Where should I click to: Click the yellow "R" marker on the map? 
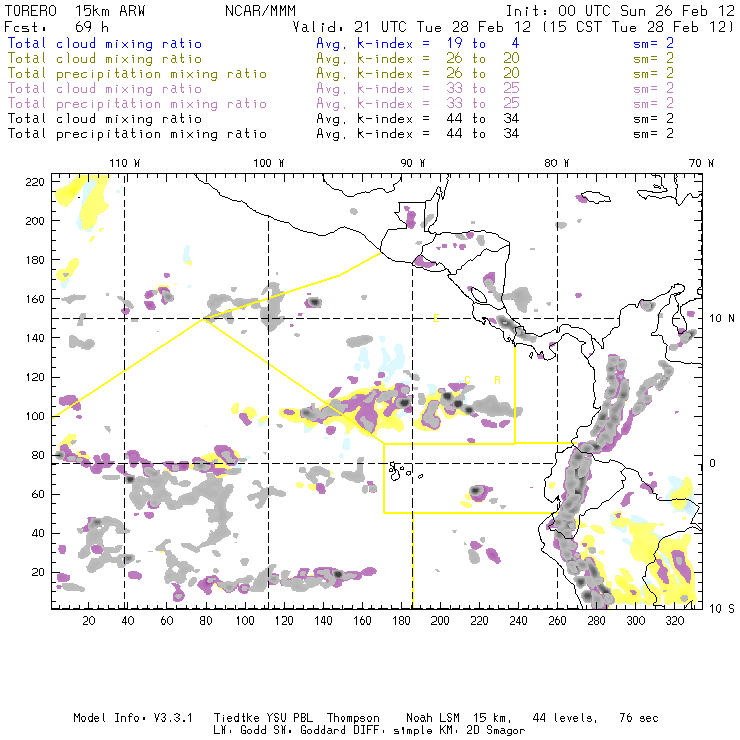[497, 380]
